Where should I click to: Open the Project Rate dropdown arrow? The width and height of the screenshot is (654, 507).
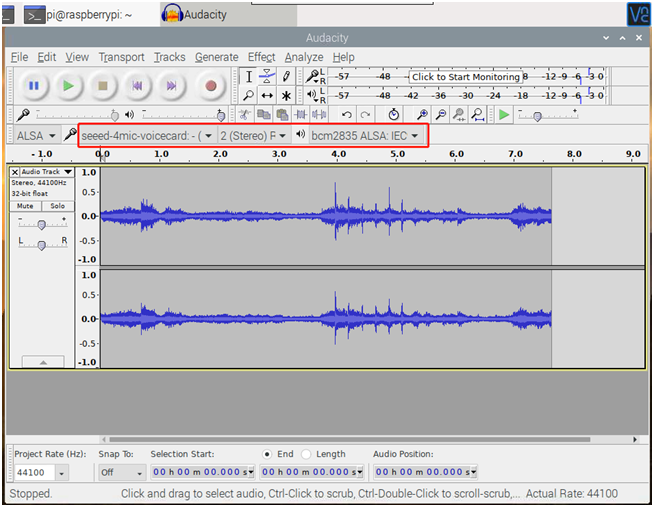[x=62, y=473]
